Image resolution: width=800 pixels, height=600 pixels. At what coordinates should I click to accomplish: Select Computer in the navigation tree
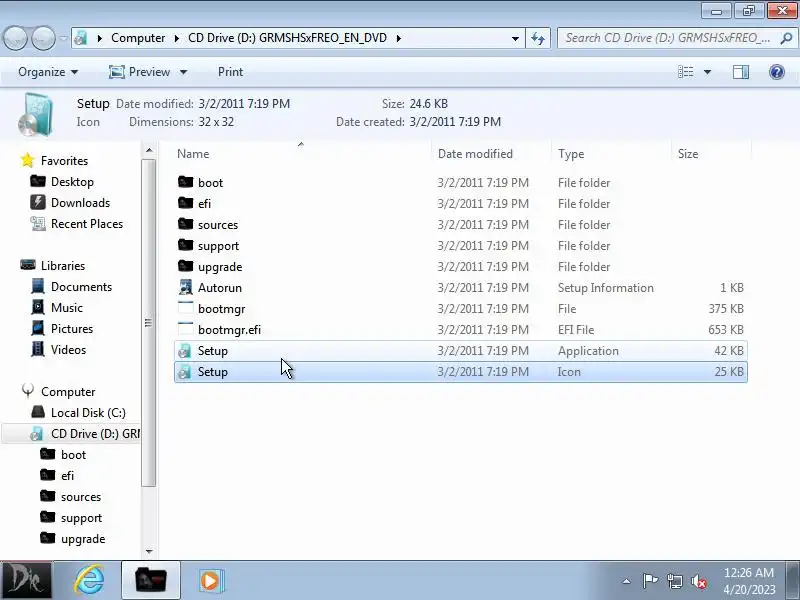tap(58, 391)
